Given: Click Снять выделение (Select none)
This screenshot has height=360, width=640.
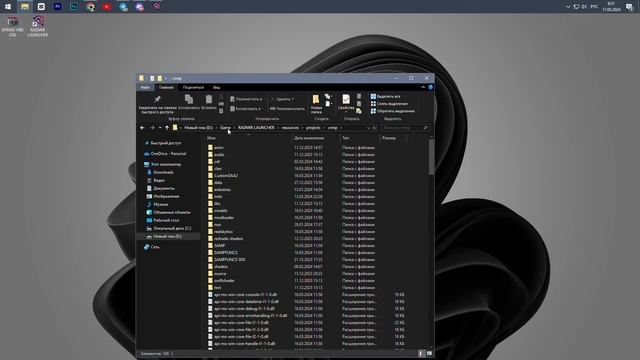Looking at the screenshot, I should (389, 104).
